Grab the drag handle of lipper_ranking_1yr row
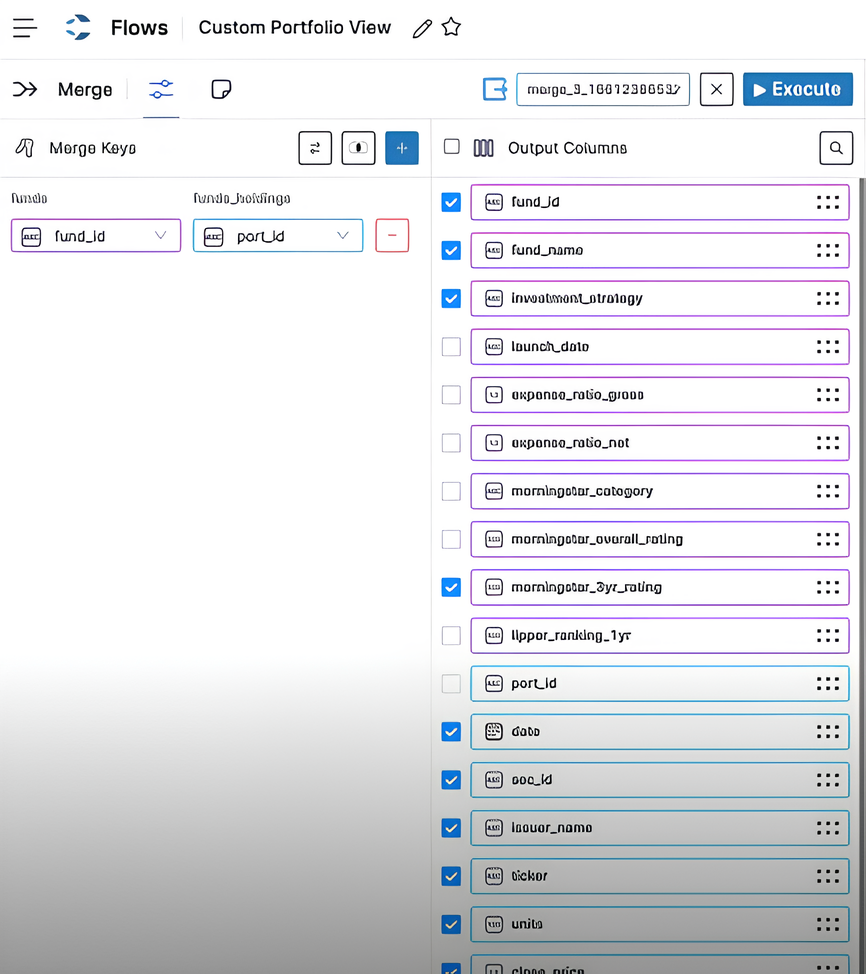Screen dimensions: 866x974 tap(828, 635)
